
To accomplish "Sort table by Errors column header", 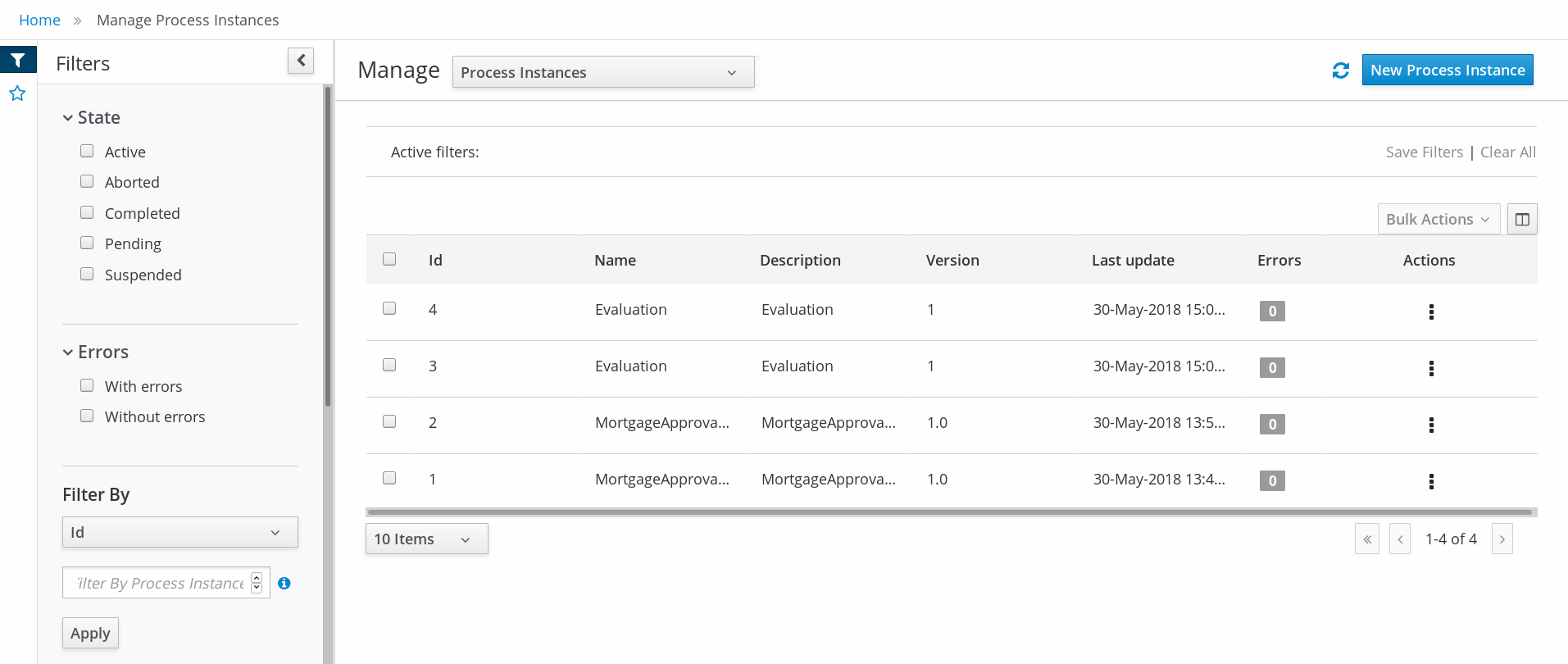I will pos(1279,261).
